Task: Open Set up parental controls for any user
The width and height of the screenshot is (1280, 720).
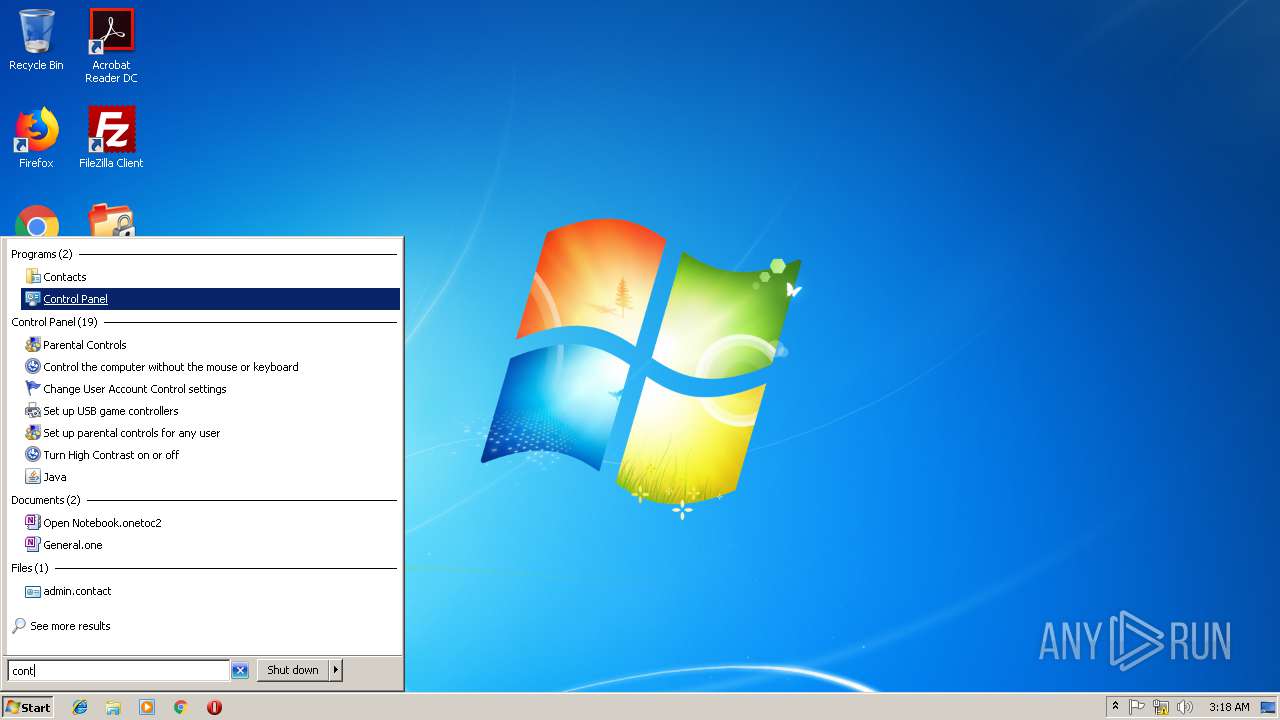Action: [210, 433]
